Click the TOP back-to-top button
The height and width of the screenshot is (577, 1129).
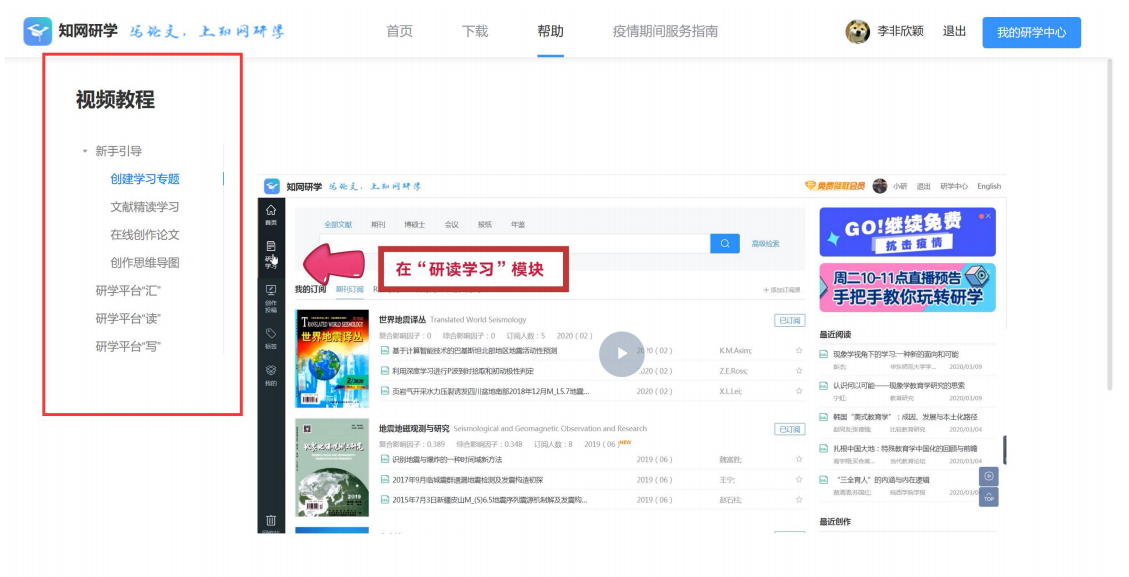point(988,497)
